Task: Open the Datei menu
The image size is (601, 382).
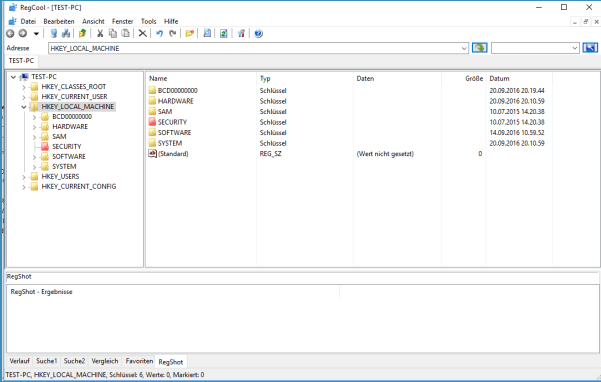Action: pos(28,21)
